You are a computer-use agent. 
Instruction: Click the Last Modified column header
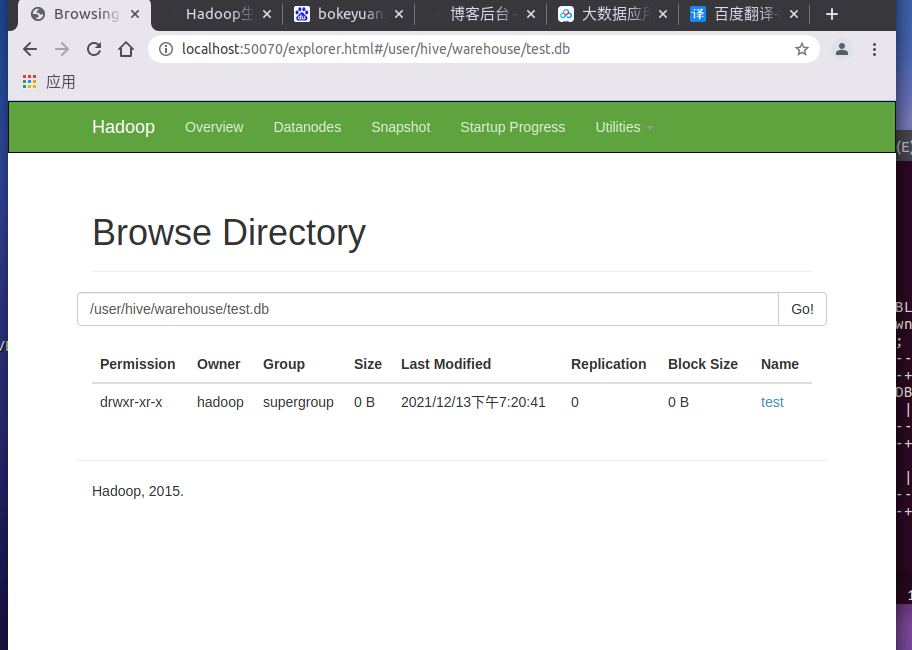[446, 364]
